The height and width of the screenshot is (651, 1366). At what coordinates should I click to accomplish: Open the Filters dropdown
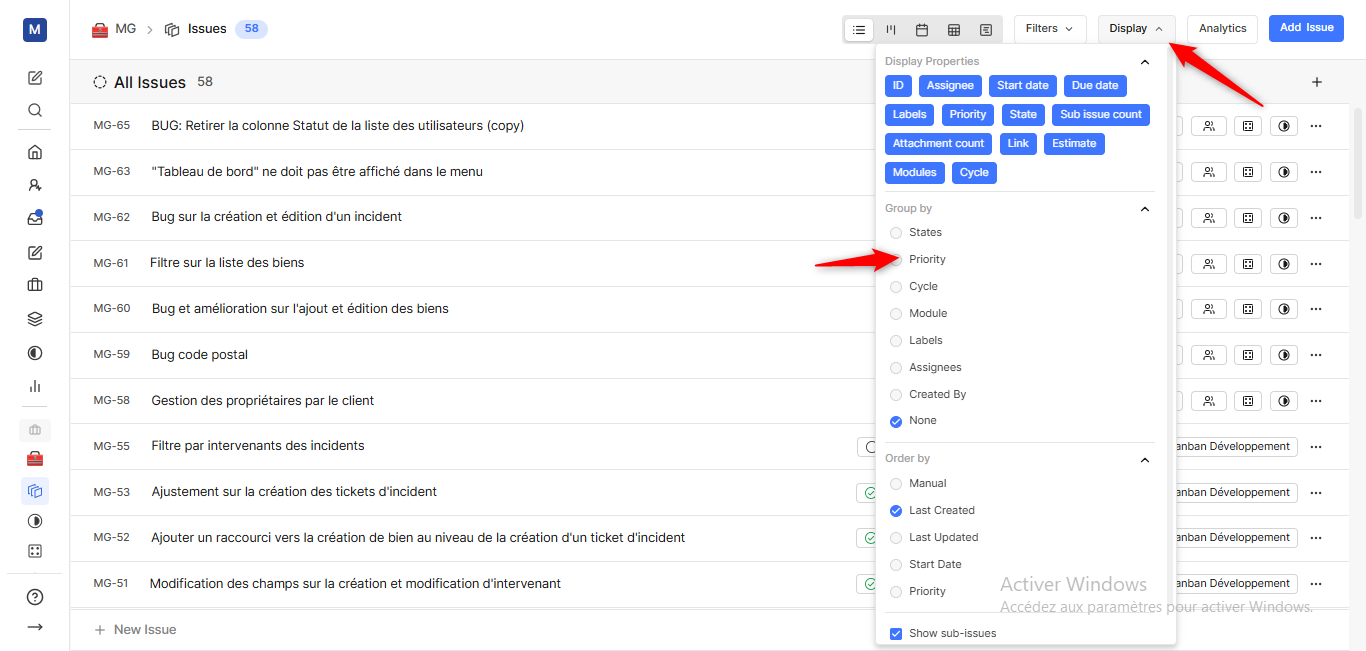[x=1050, y=29]
